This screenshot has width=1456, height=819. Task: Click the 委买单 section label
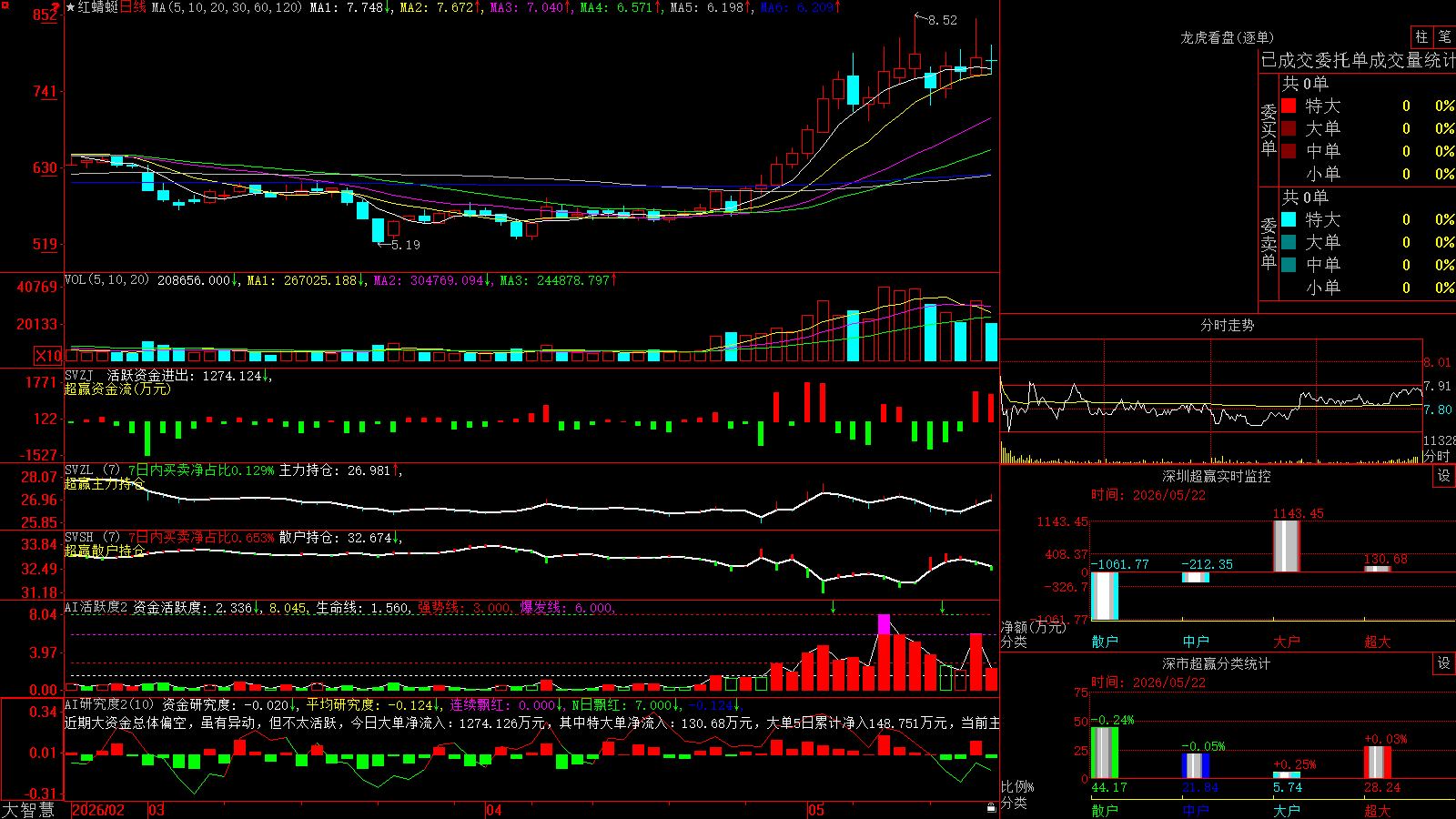[1269, 130]
